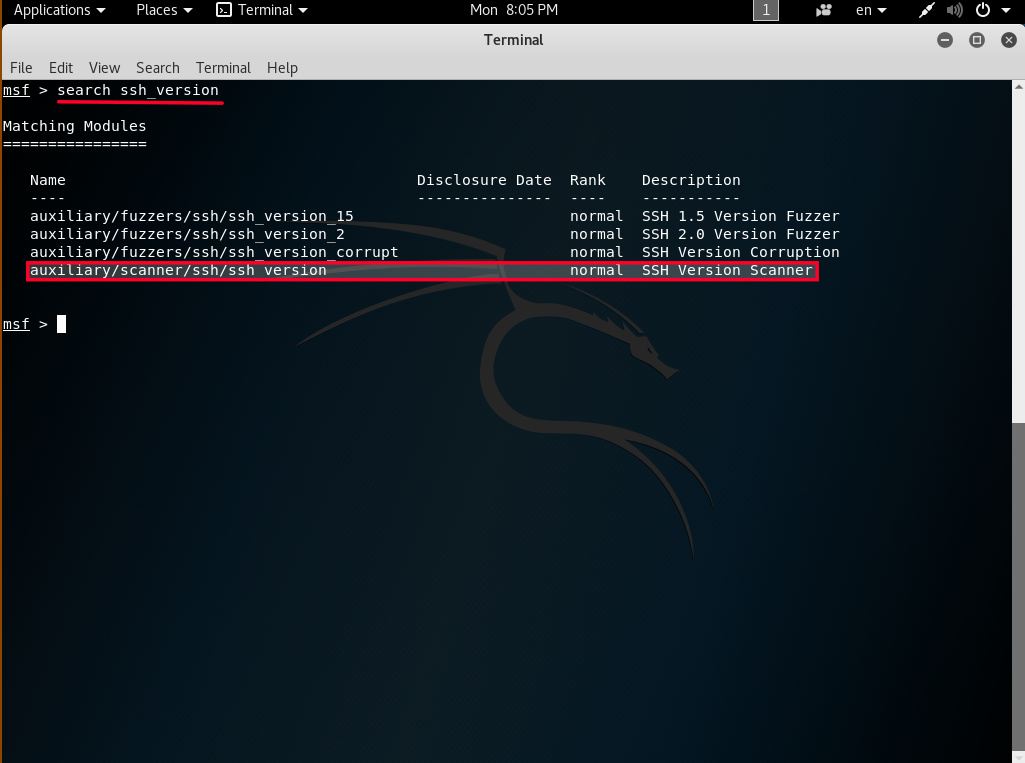Image resolution: width=1025 pixels, height=763 pixels.
Task: Click the terminal icon in top panel
Action: coord(225,10)
